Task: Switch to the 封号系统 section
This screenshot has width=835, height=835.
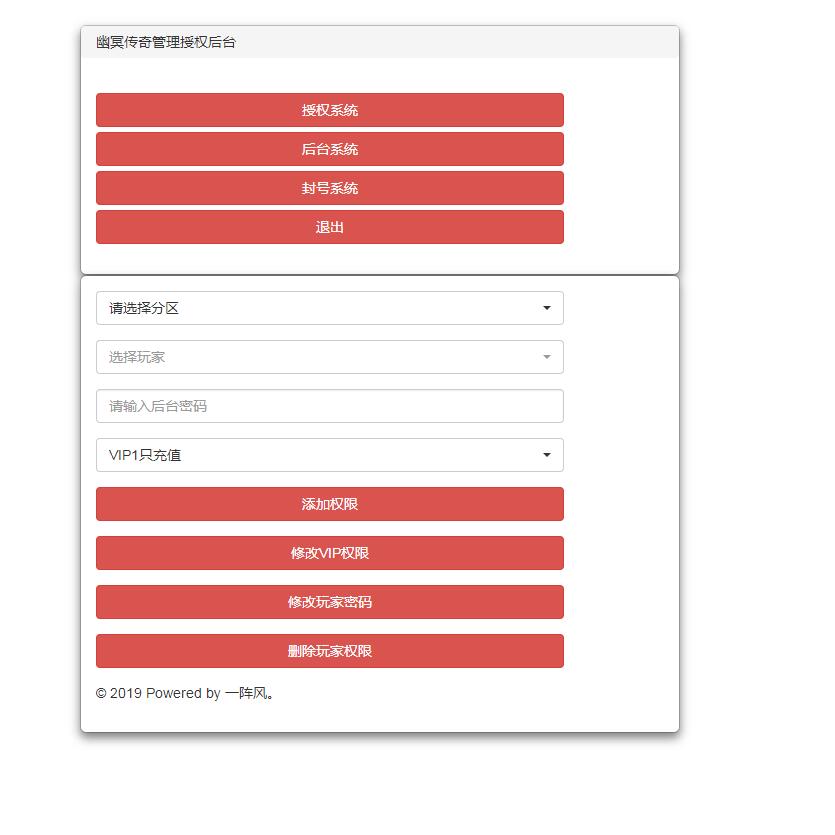Action: [x=329, y=188]
